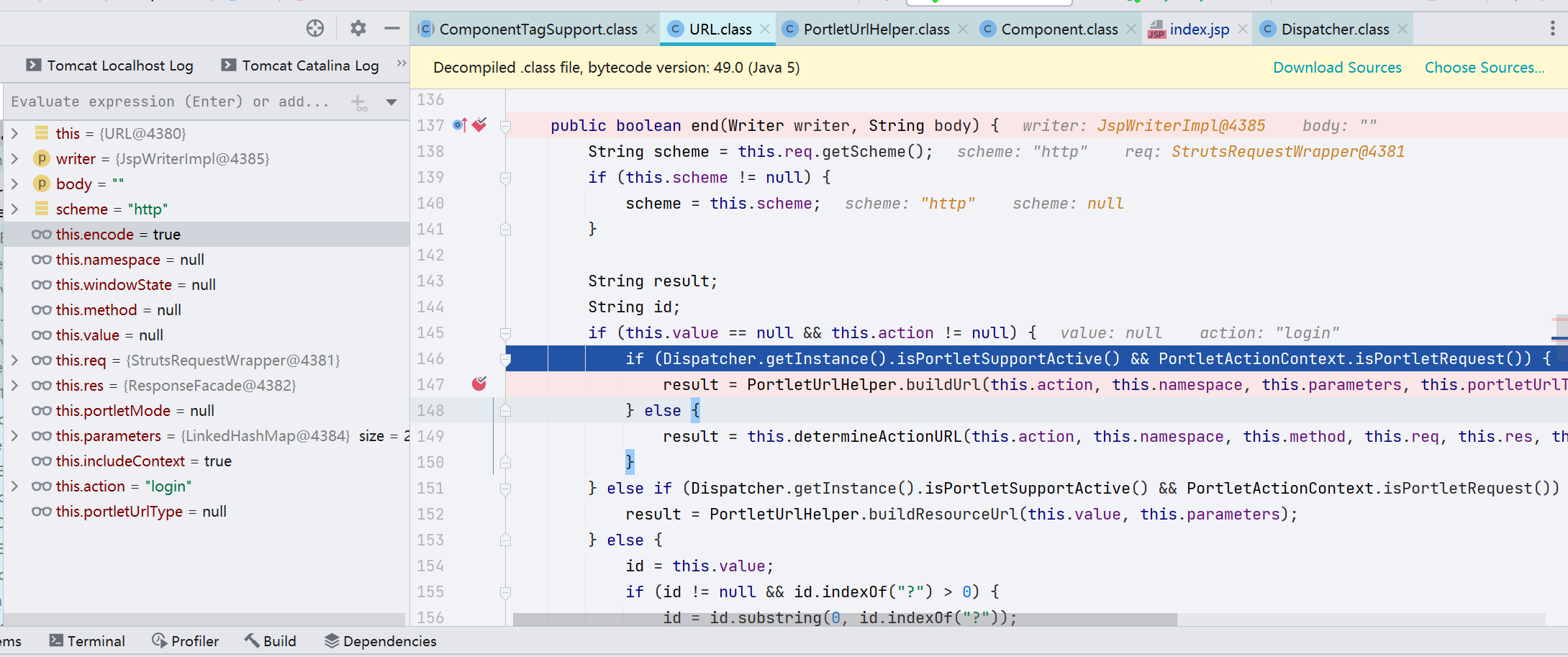Screen dimensions: 1568x657
Task: Open the Dependencies tool window
Action: (x=380, y=640)
